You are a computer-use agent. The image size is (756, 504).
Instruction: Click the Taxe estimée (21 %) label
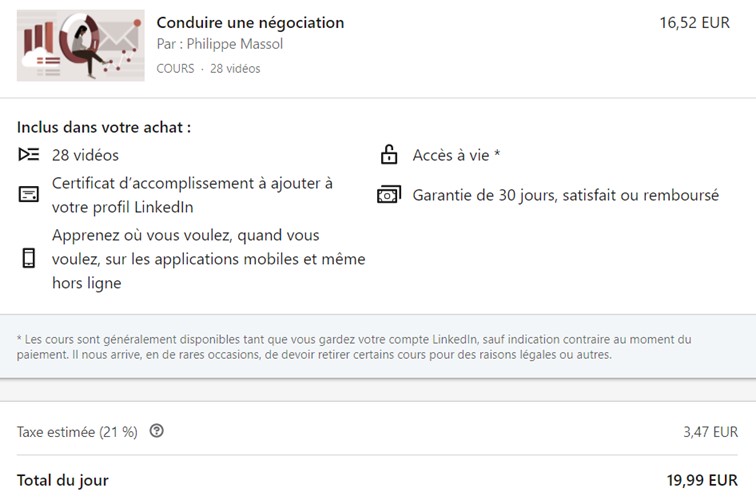click(77, 432)
